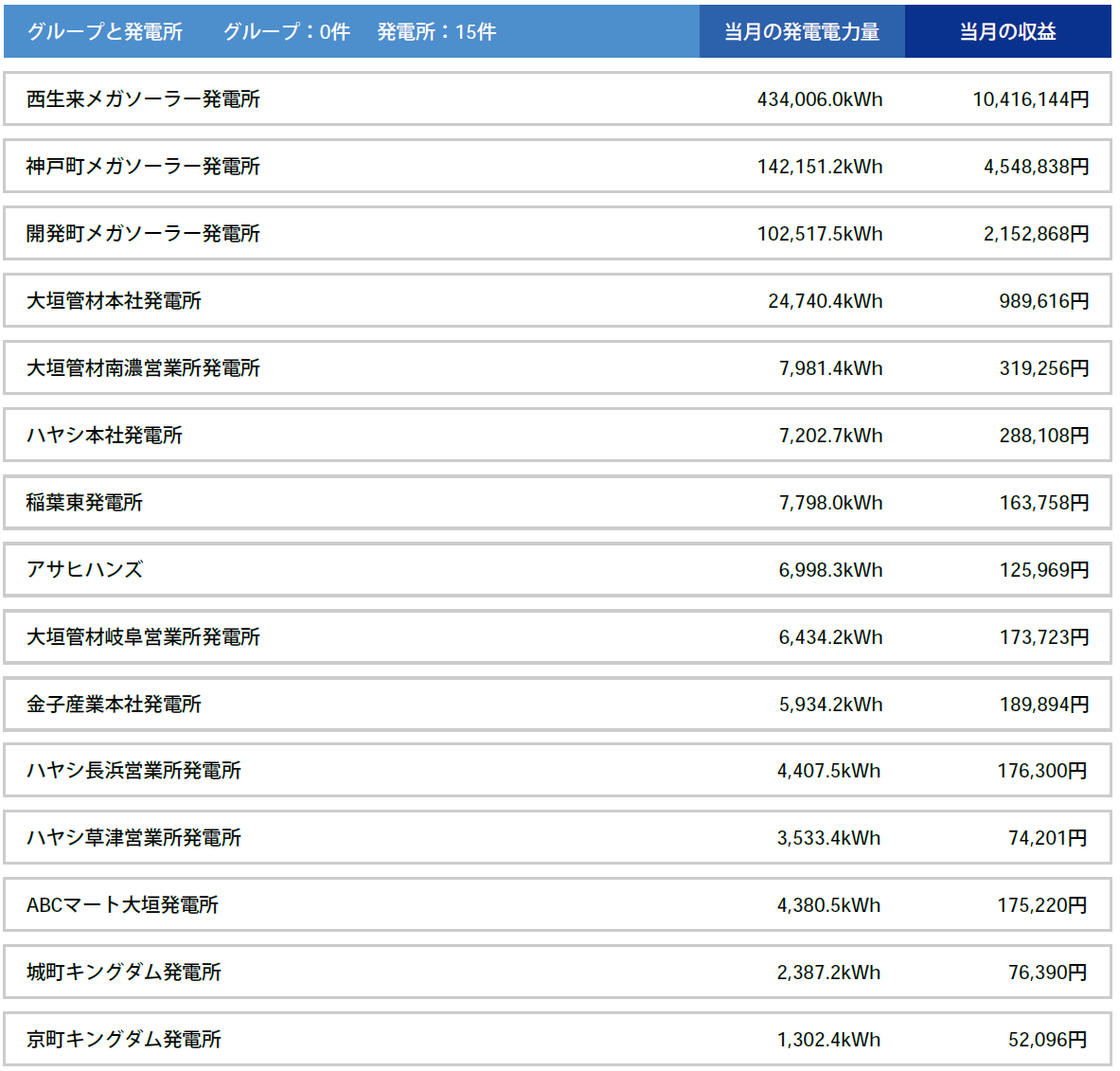This screenshot has height=1071, width=1120.
Task: Select the 稲葉東発電所 entry
Action: (x=557, y=502)
